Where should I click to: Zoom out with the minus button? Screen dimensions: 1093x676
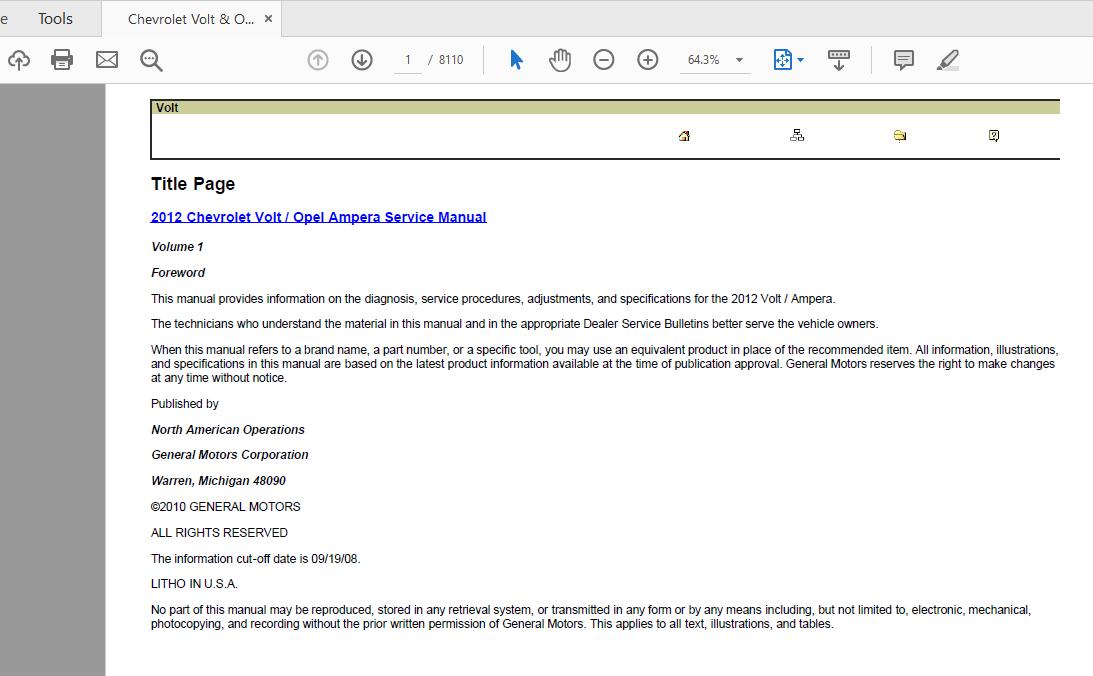tap(604, 60)
